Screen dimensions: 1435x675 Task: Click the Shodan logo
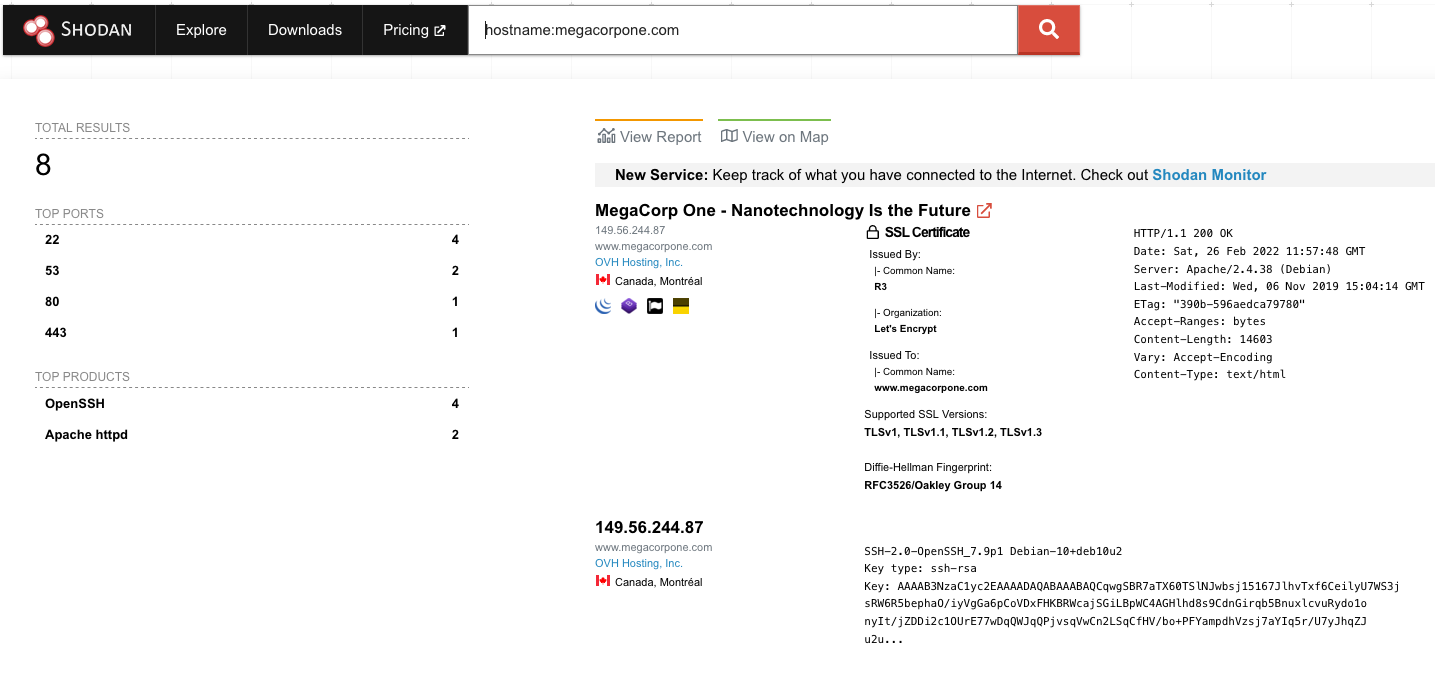(78, 30)
